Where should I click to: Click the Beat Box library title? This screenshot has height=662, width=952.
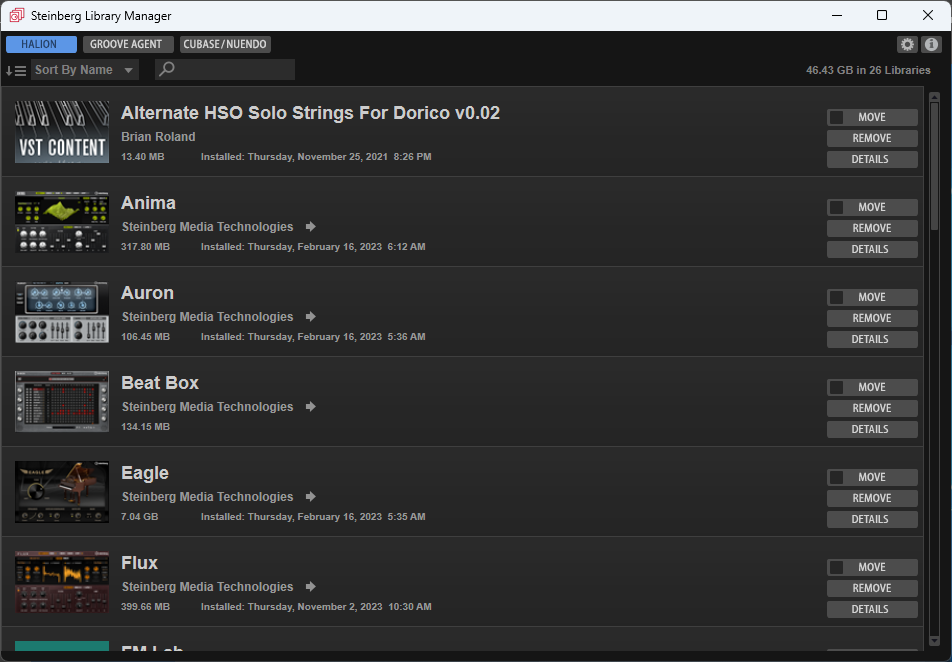pyautogui.click(x=160, y=383)
